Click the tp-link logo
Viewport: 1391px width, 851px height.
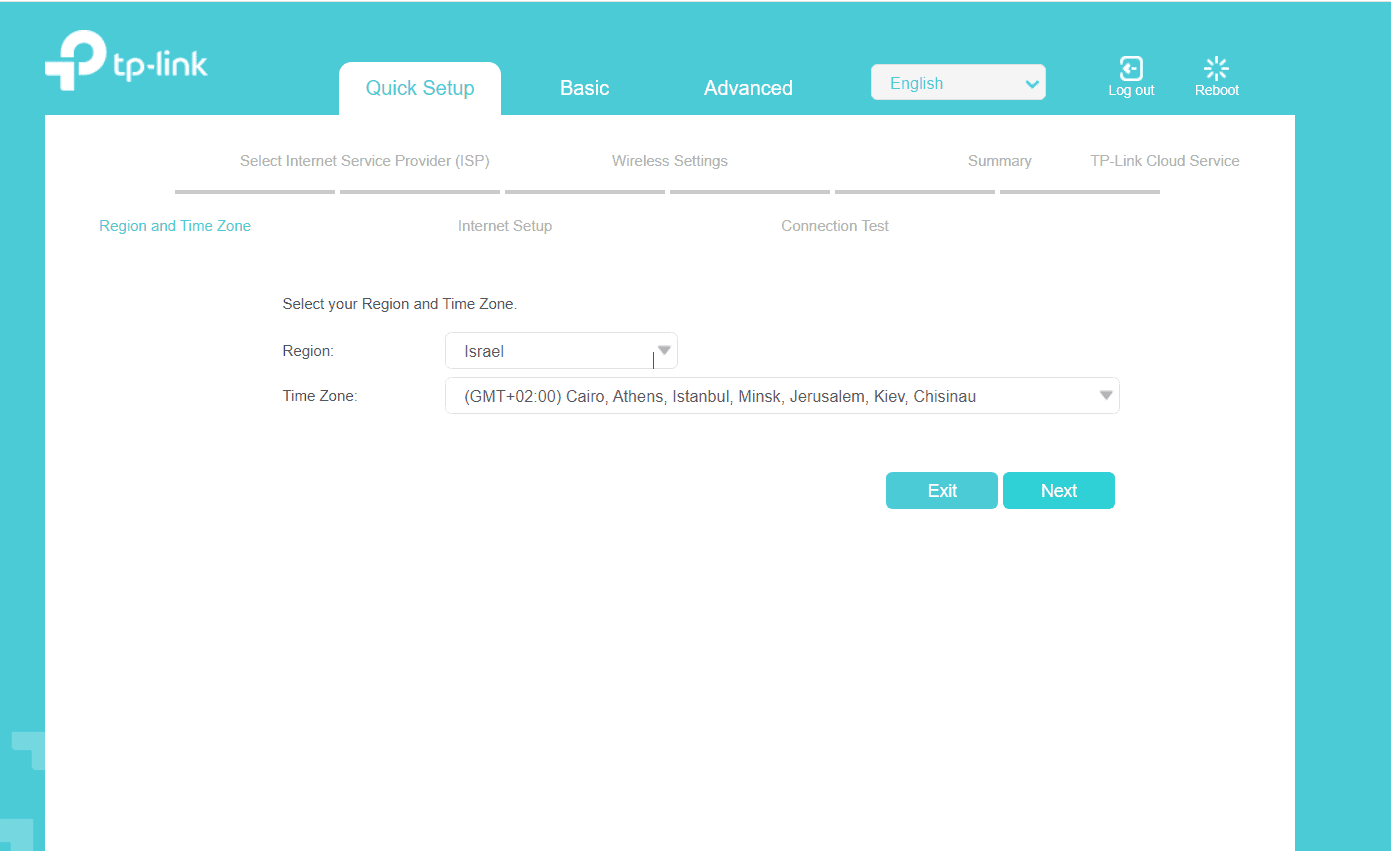[x=126, y=62]
